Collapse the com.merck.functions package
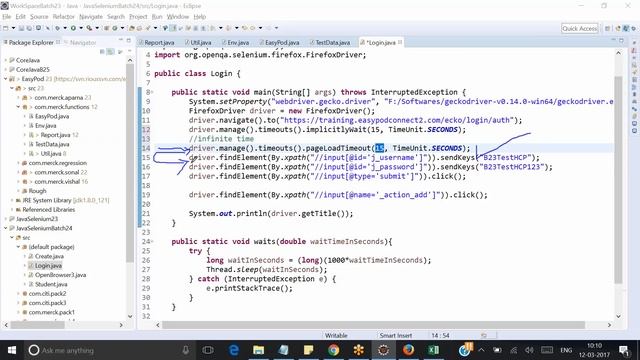Screen dimensions: 640x360 click(x=18, y=107)
